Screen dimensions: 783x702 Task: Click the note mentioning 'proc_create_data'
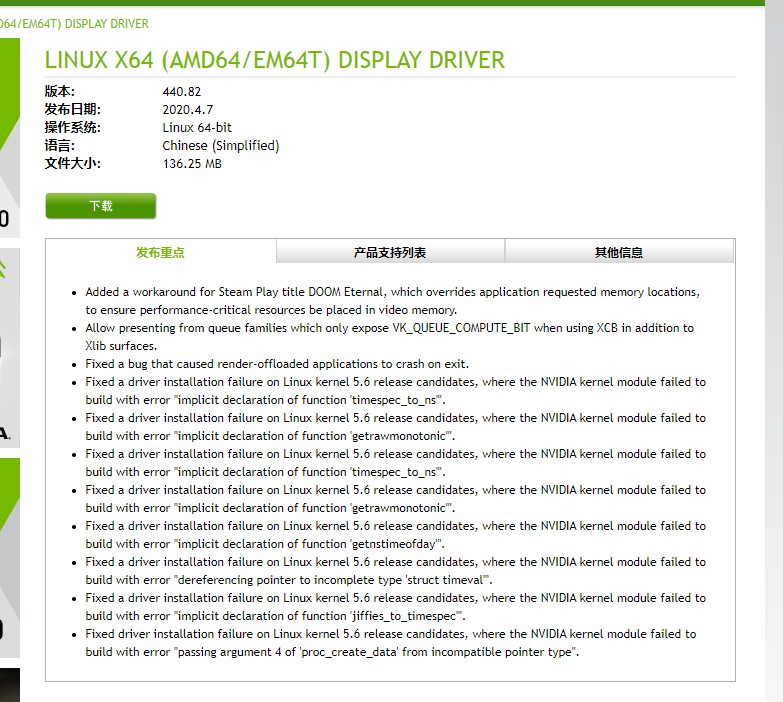[x=391, y=643]
